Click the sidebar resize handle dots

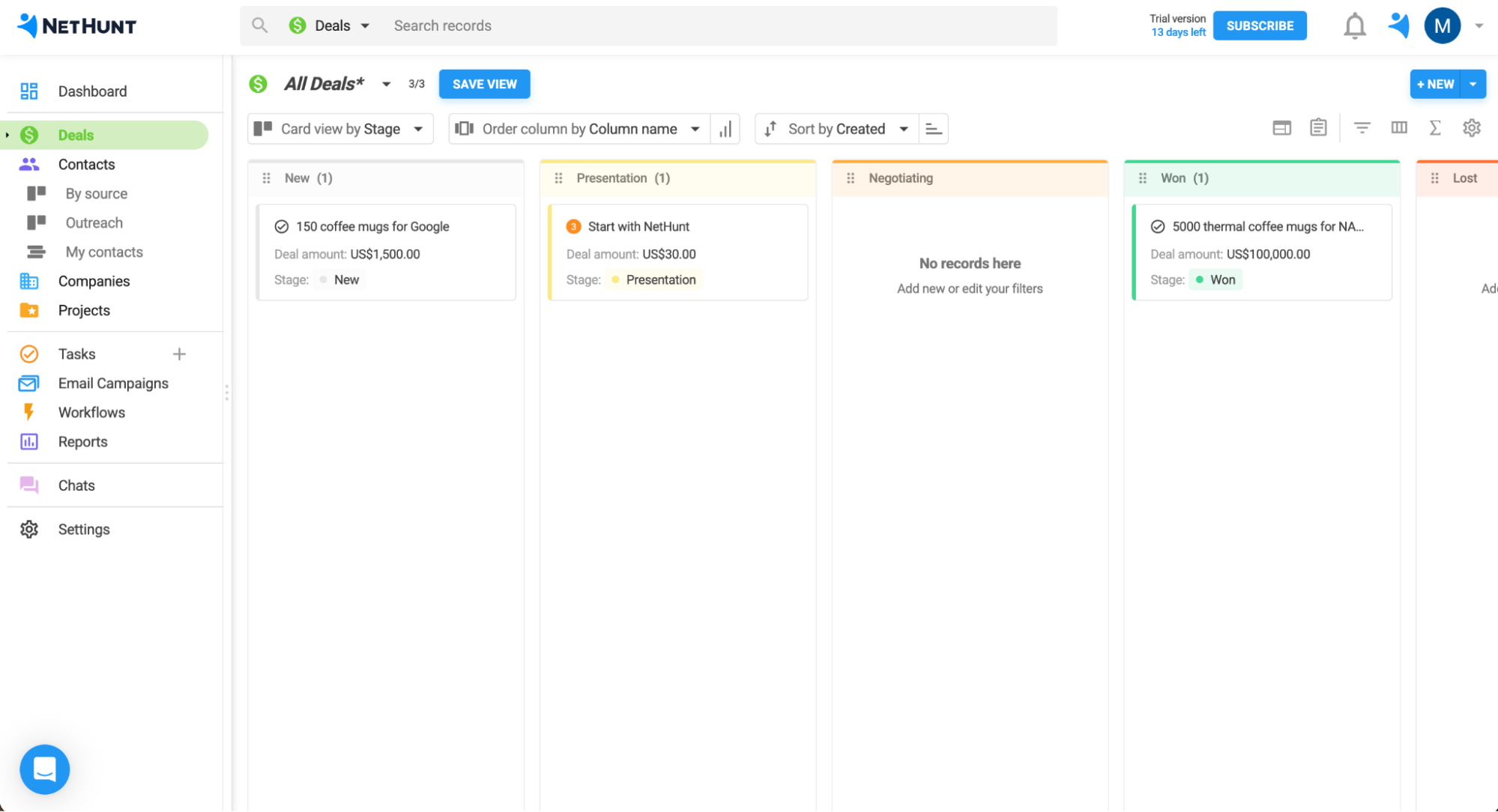[226, 393]
